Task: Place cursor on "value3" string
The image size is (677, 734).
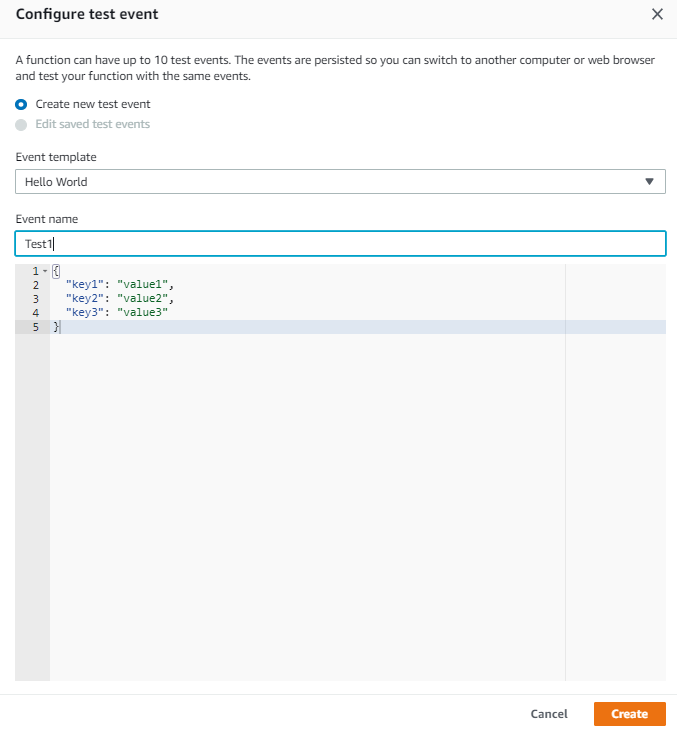Action: click(x=143, y=313)
